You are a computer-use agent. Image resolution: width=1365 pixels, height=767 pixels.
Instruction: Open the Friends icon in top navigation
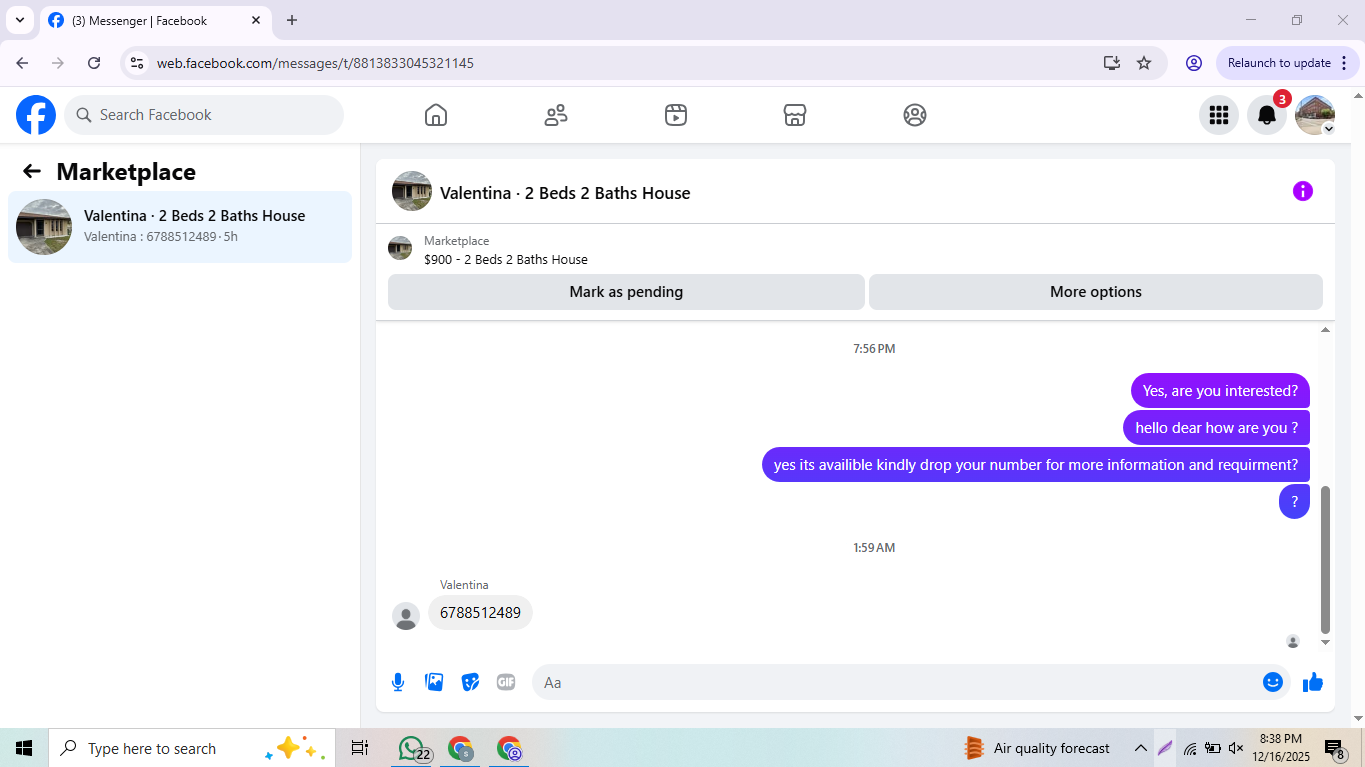556,115
